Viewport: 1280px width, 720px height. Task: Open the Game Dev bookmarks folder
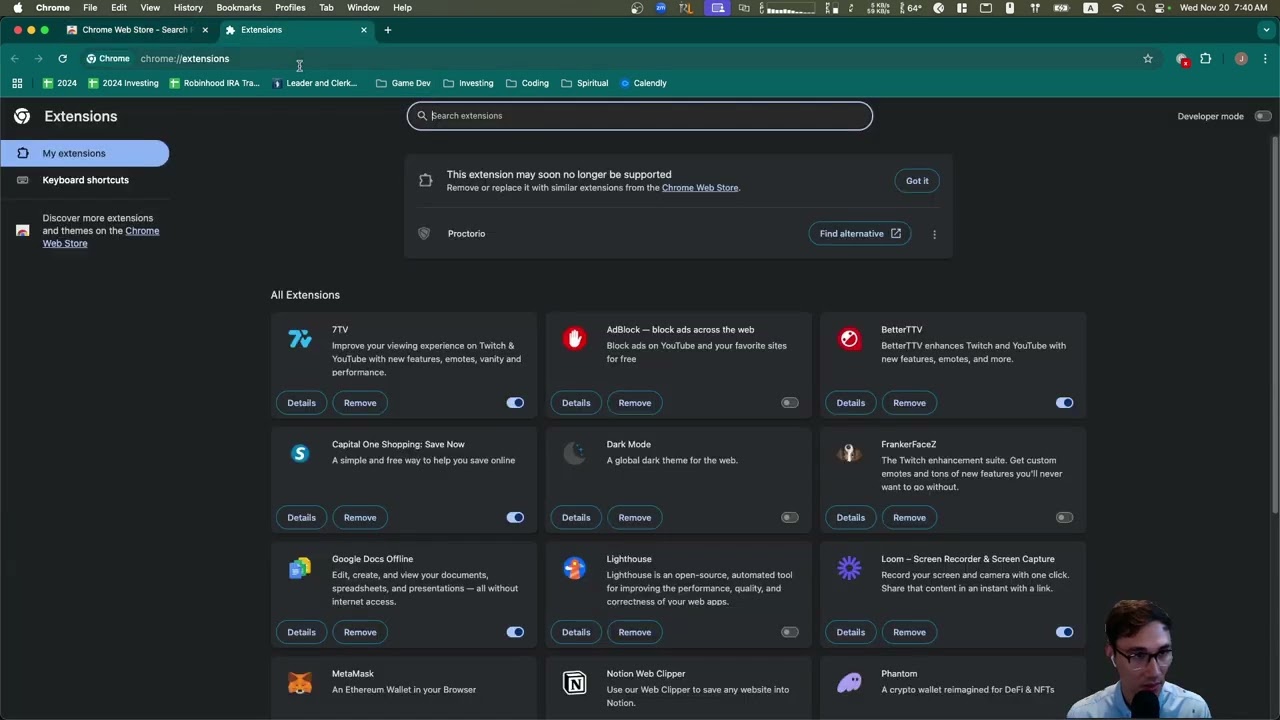tap(403, 83)
